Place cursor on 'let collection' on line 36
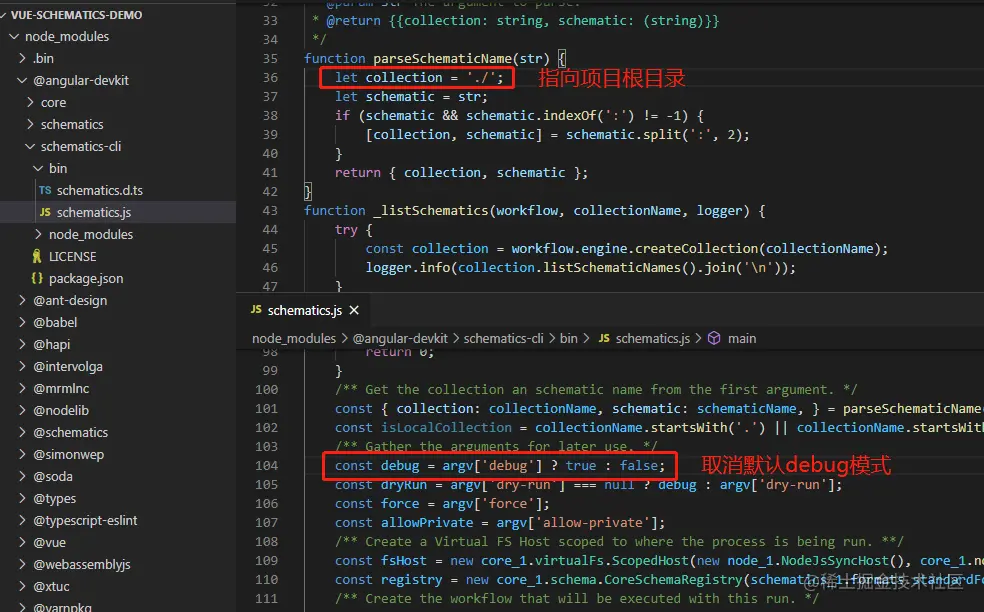The width and height of the screenshot is (984, 612). [388, 78]
